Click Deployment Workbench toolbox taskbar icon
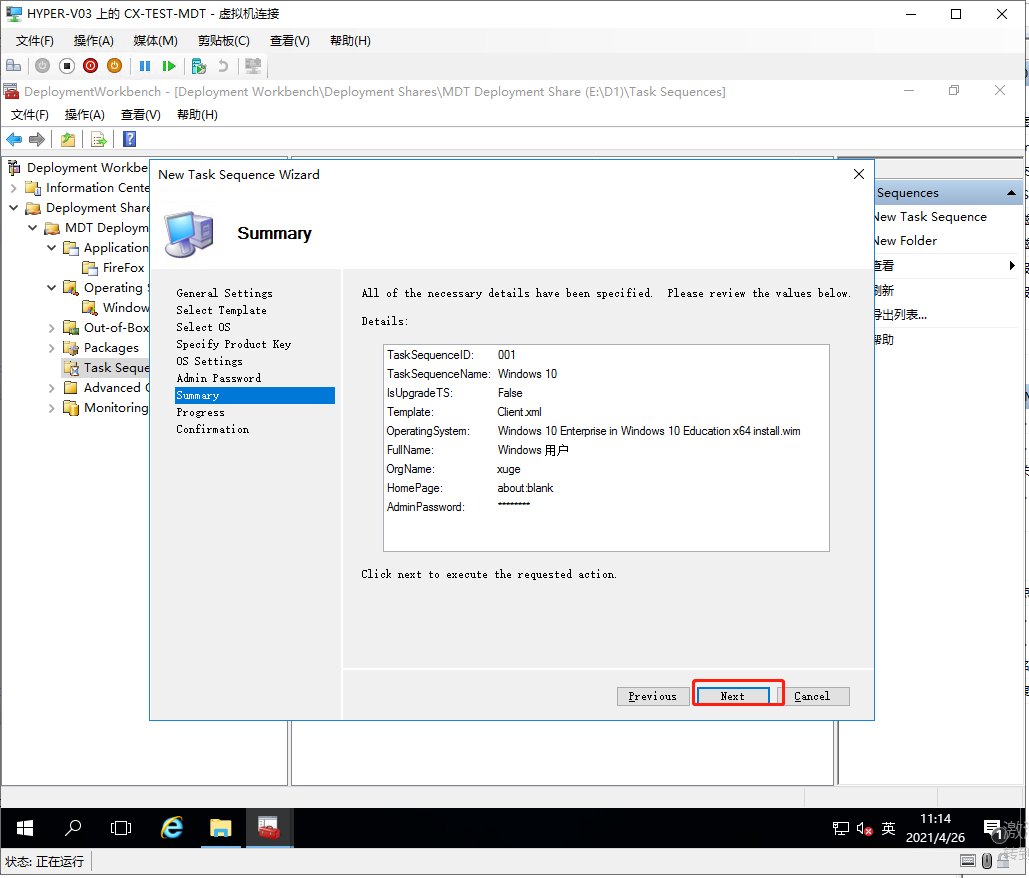The image size is (1029, 878). (269, 828)
